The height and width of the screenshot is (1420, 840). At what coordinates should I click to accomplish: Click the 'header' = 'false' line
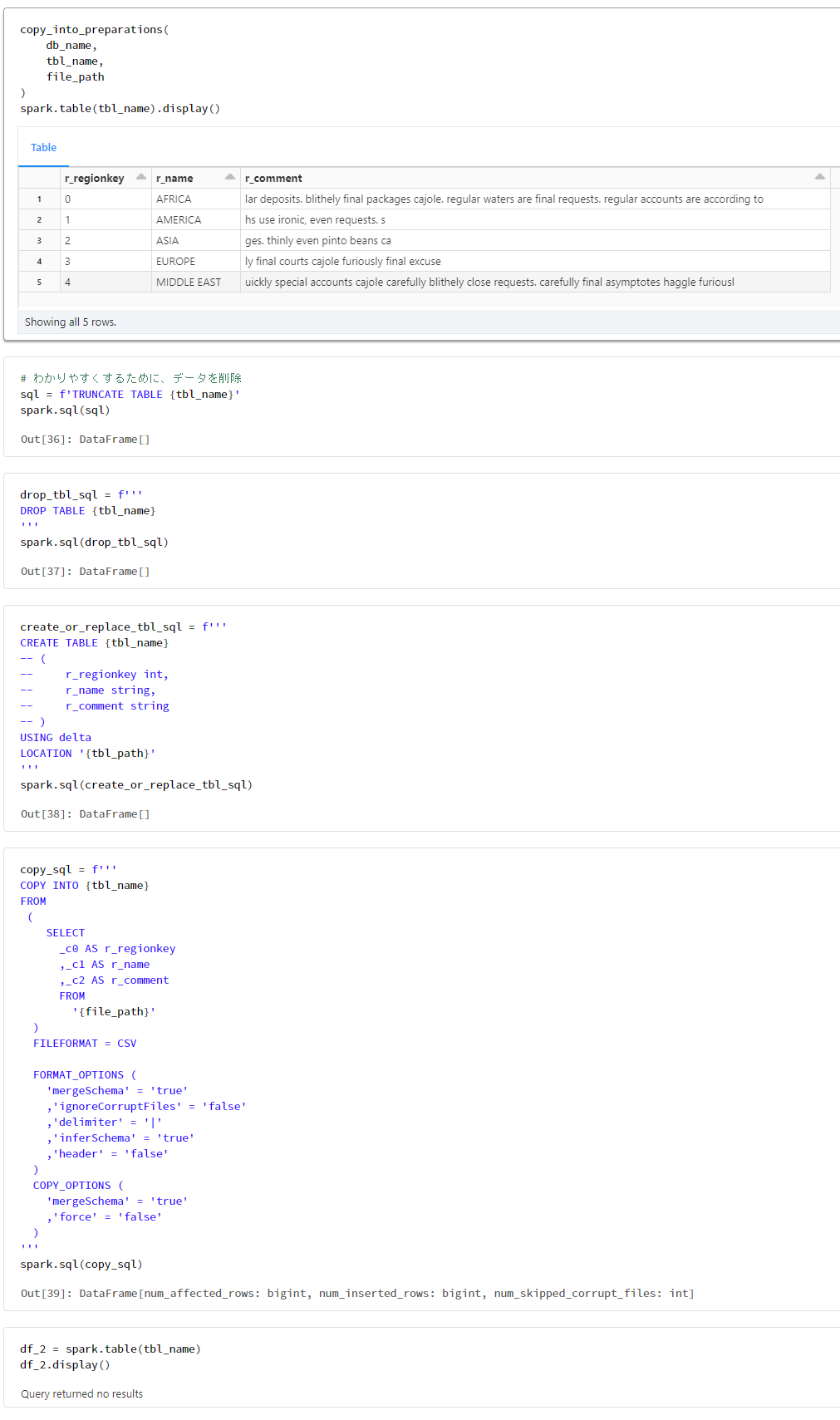coord(108,1154)
